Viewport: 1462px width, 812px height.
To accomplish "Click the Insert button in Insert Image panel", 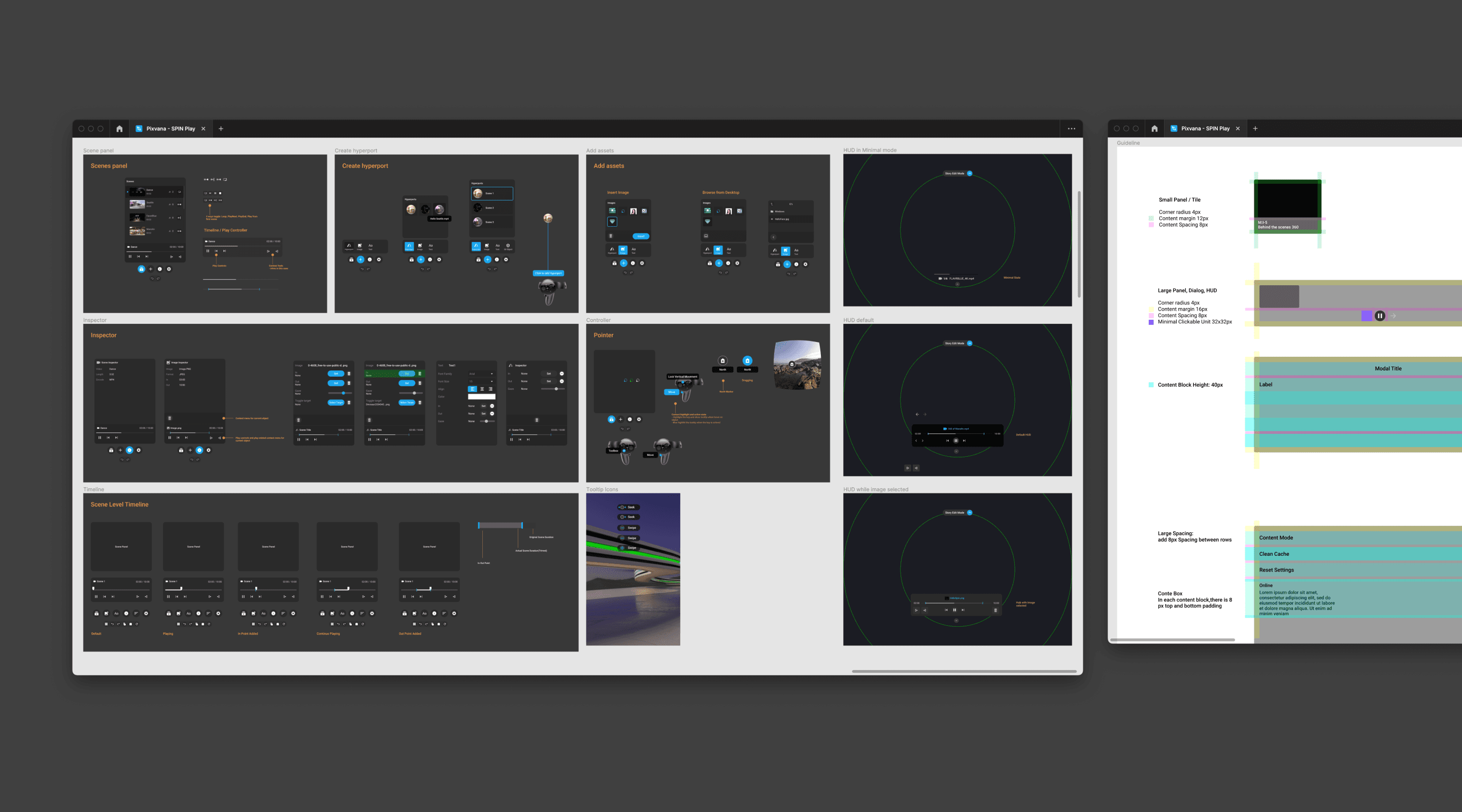I will point(641,236).
